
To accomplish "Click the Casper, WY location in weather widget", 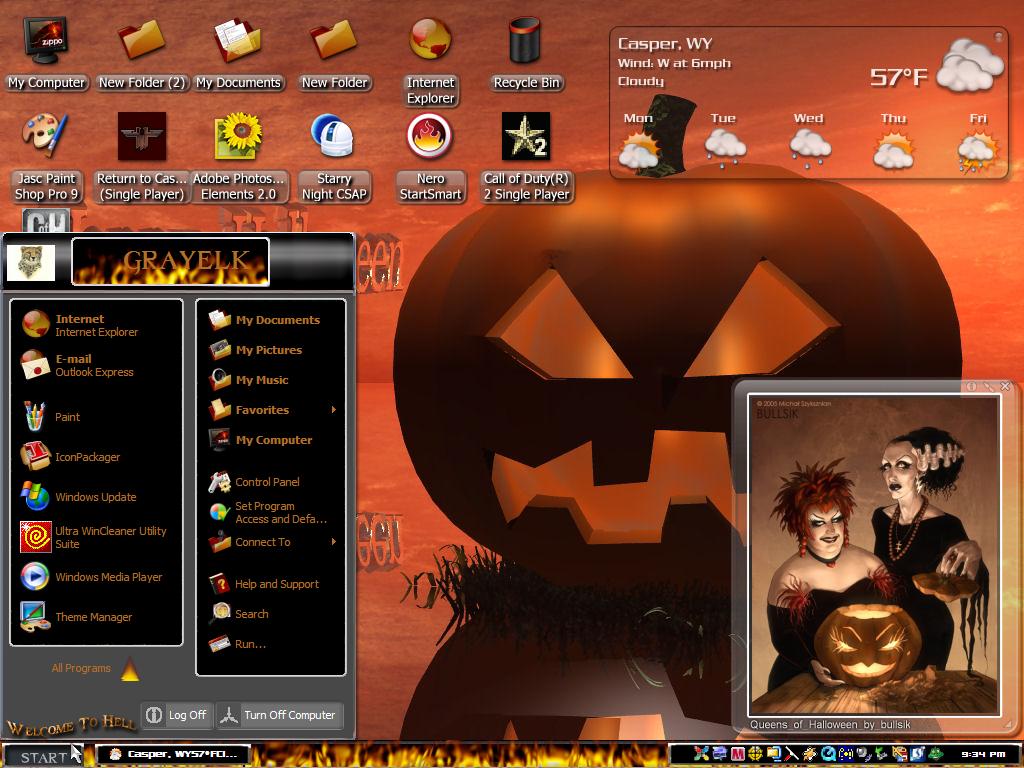I will 665,44.
